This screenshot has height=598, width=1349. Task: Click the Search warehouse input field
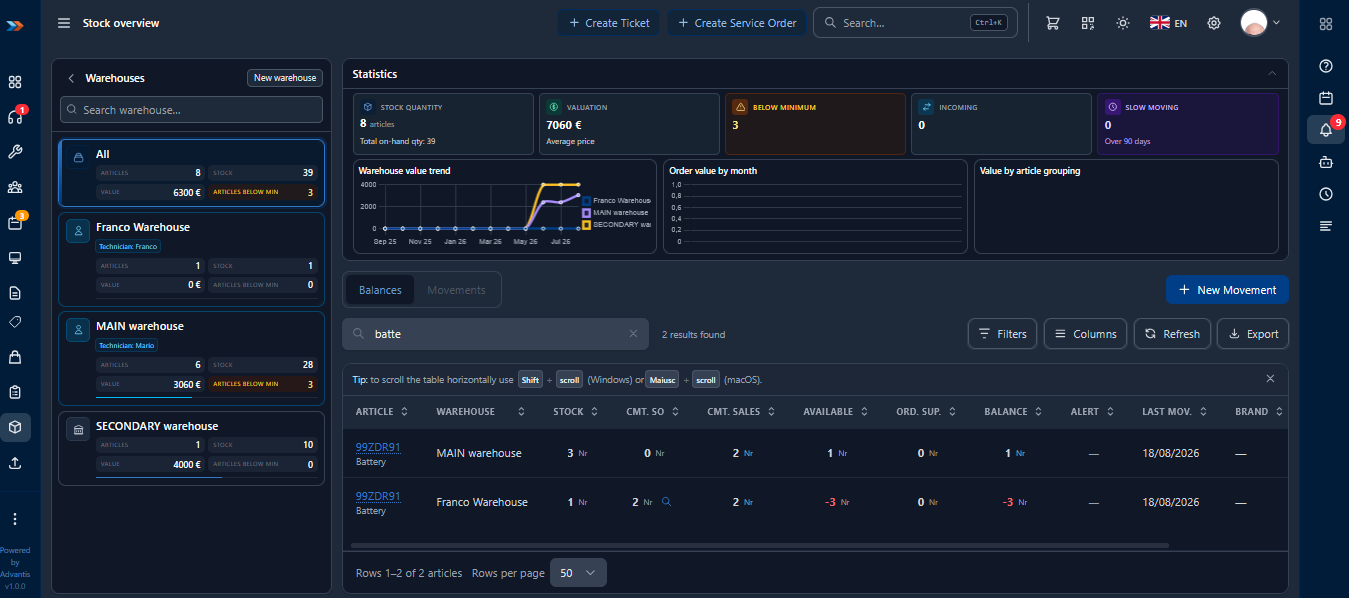tap(191, 110)
